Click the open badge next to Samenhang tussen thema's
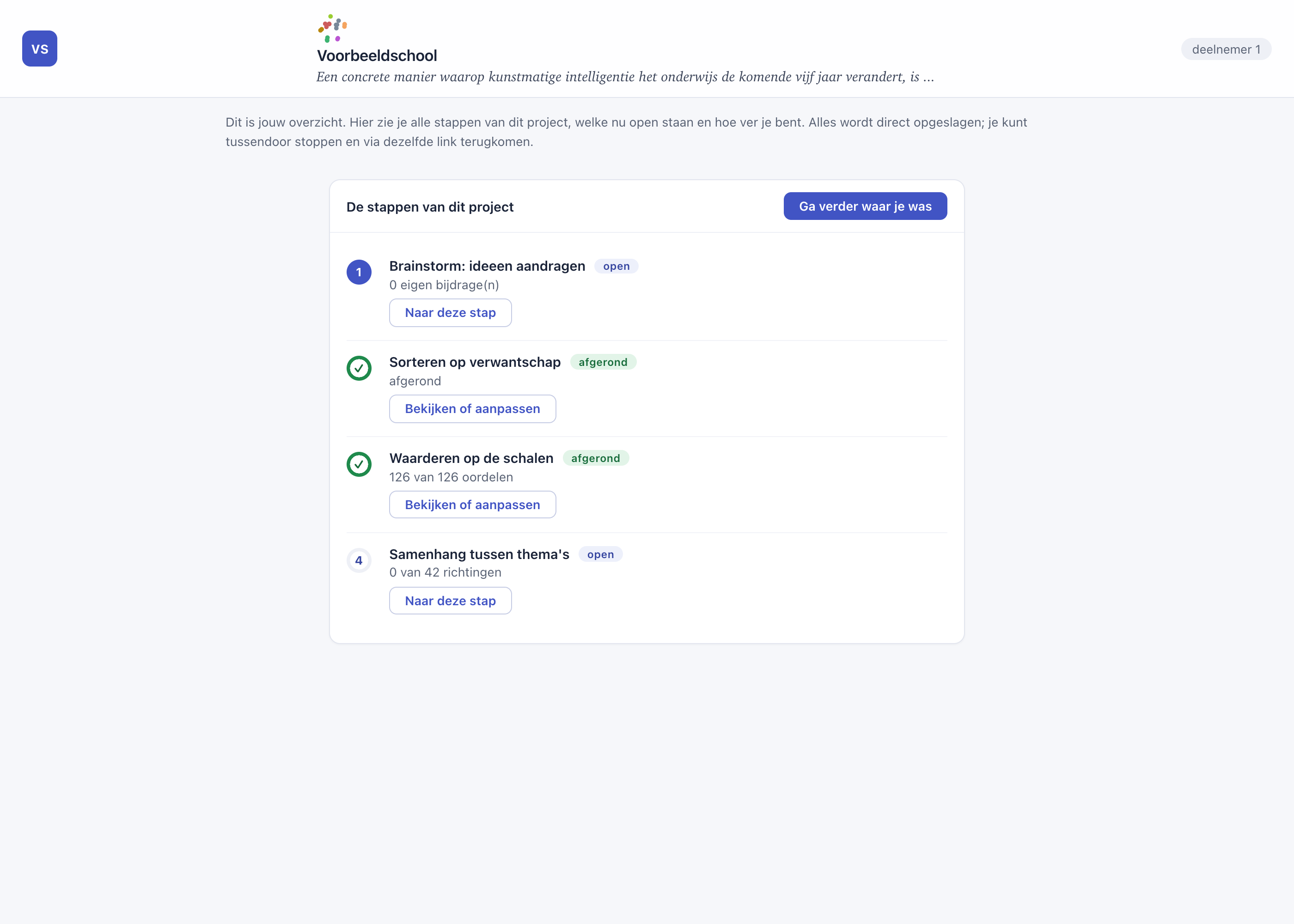1294x924 pixels. tap(600, 555)
